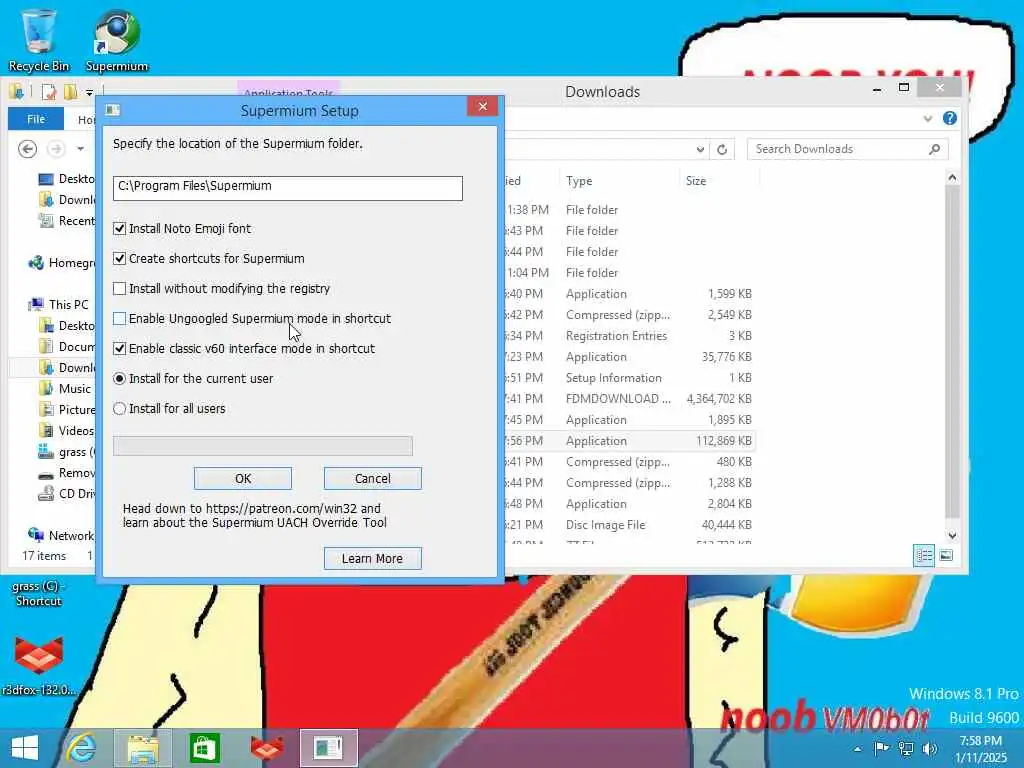This screenshot has height=768, width=1024.
Task: Select Install for the current user
Action: click(120, 379)
